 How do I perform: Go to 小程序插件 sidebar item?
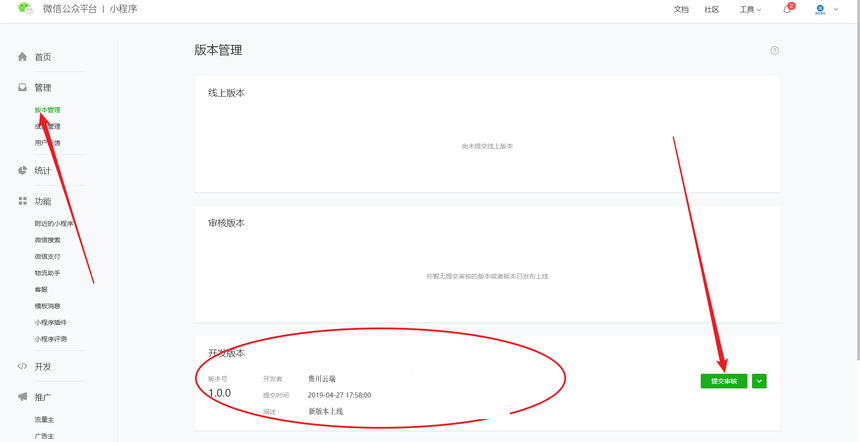pyautogui.click(x=51, y=322)
